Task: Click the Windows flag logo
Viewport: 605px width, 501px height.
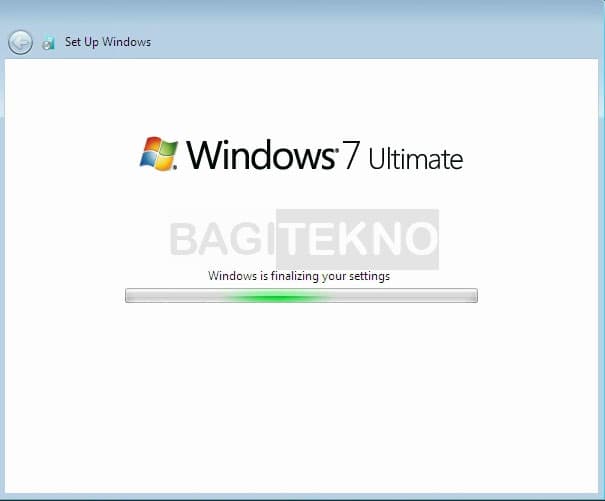Action: tap(159, 154)
